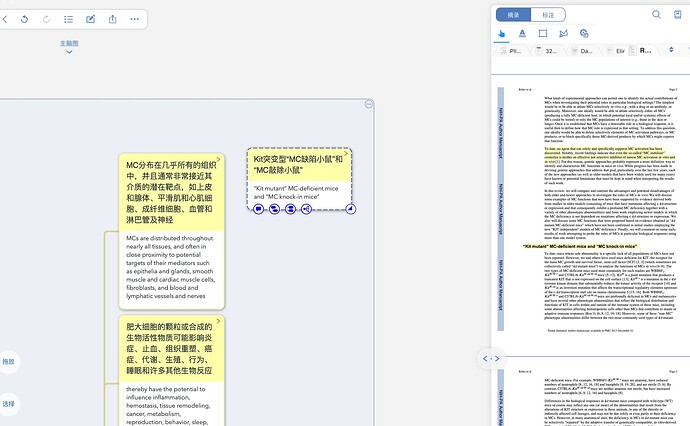Go back with the left chevron in toolbar
Screen dimensions: 690x426
click(x=5, y=19)
